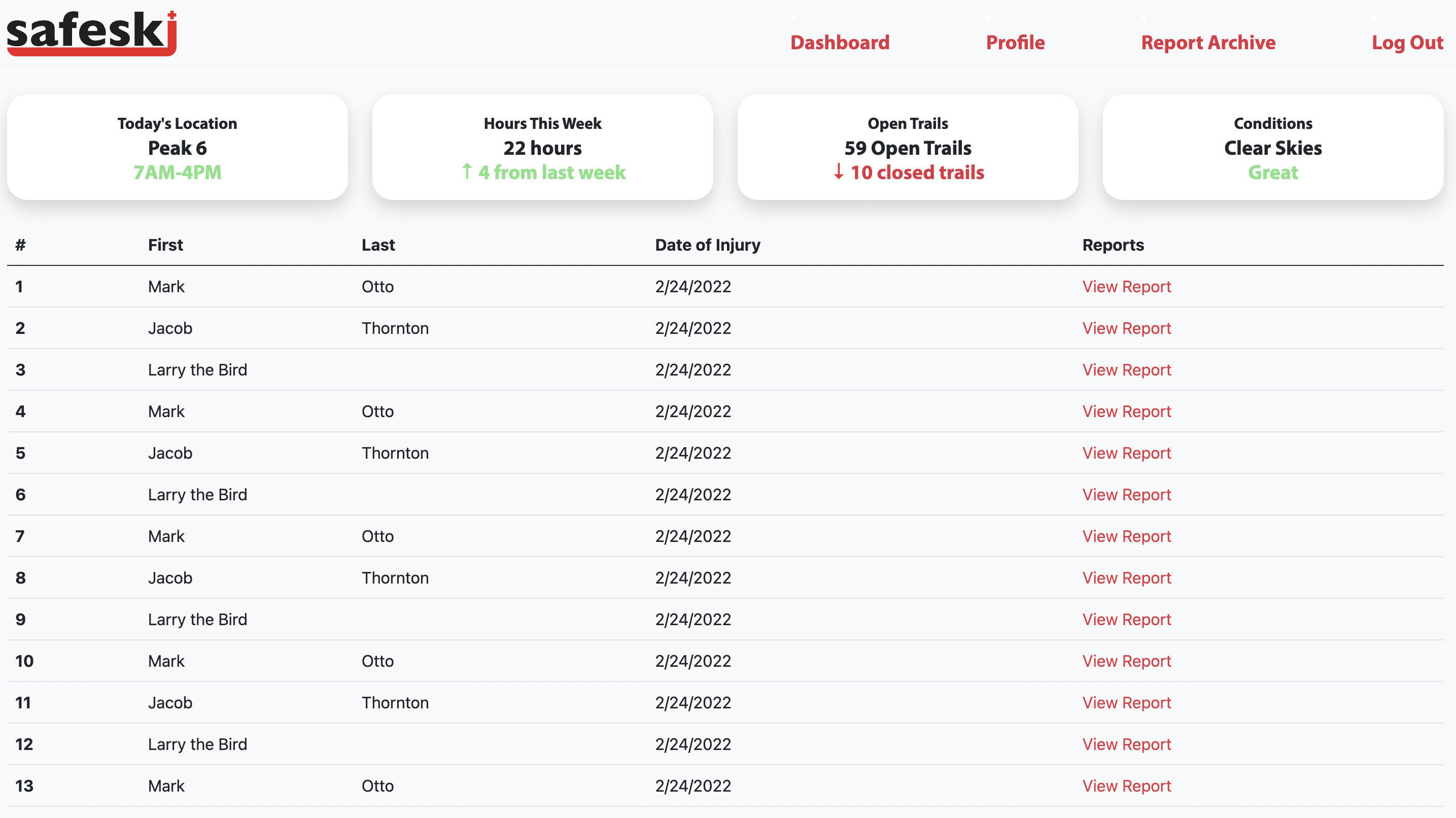
Task: Click the safeski logo
Action: (91, 33)
